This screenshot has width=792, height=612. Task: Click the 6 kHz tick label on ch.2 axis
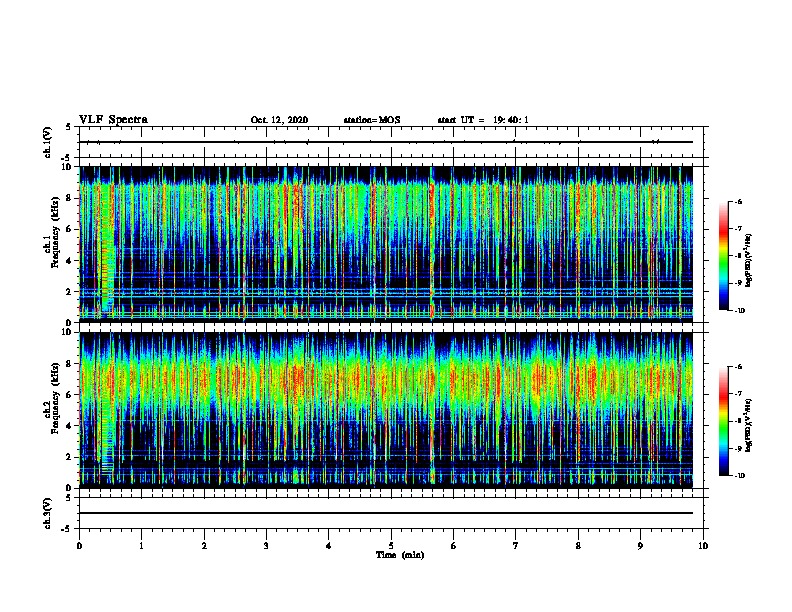click(69, 394)
